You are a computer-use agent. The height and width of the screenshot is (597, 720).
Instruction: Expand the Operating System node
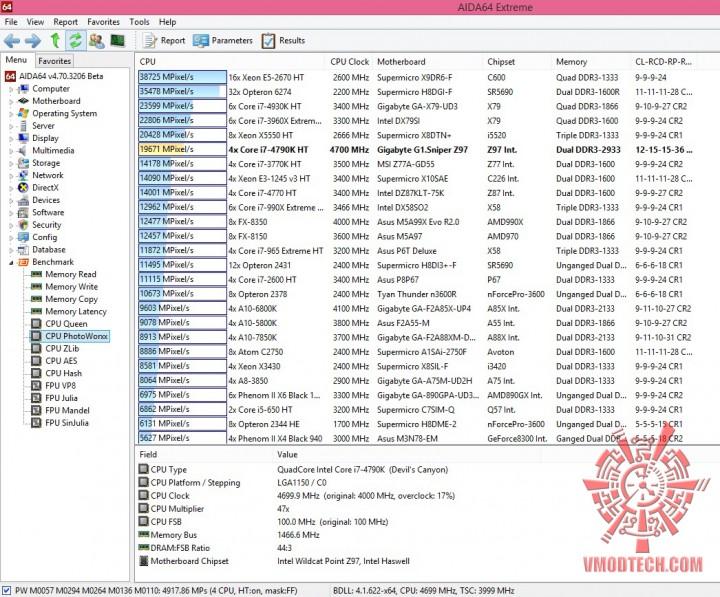pos(11,114)
